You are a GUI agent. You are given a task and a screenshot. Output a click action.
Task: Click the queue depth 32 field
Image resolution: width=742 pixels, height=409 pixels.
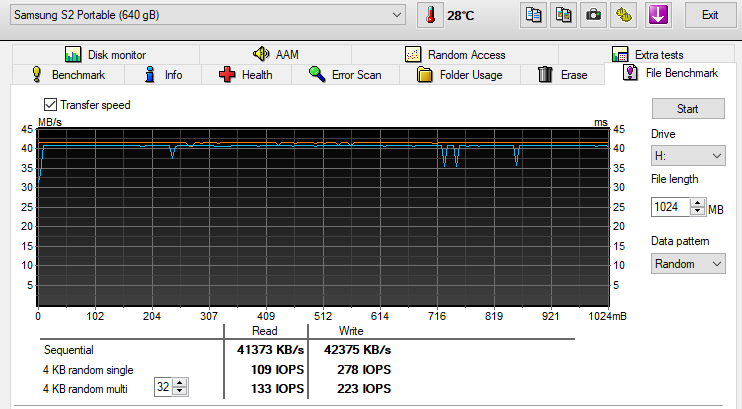point(163,387)
